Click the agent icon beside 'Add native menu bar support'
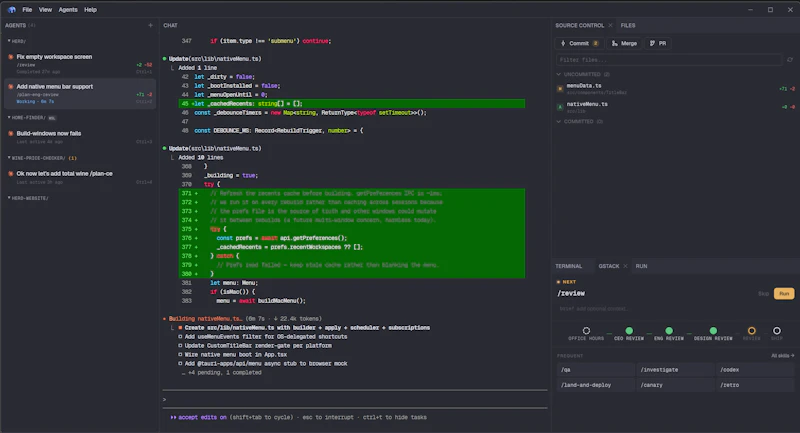Screen dimensions: 800x433 (x=11, y=87)
